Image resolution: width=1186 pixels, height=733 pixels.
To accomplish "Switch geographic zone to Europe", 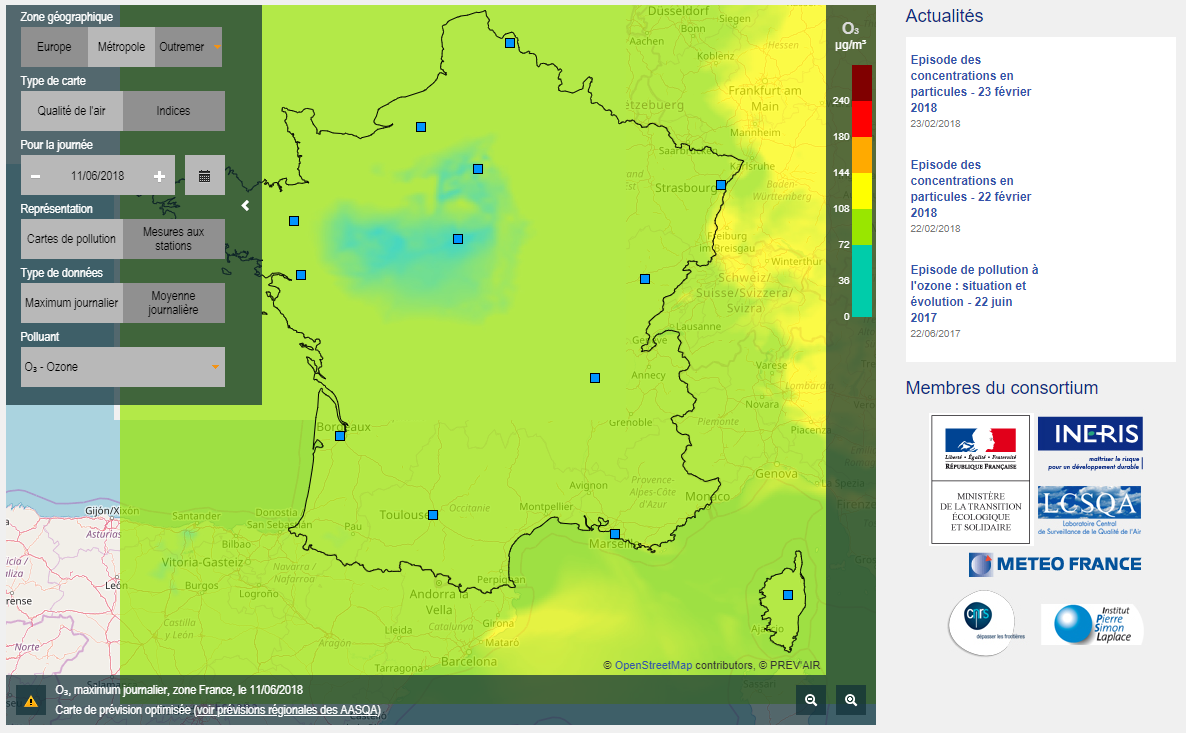I will pyautogui.click(x=53, y=46).
